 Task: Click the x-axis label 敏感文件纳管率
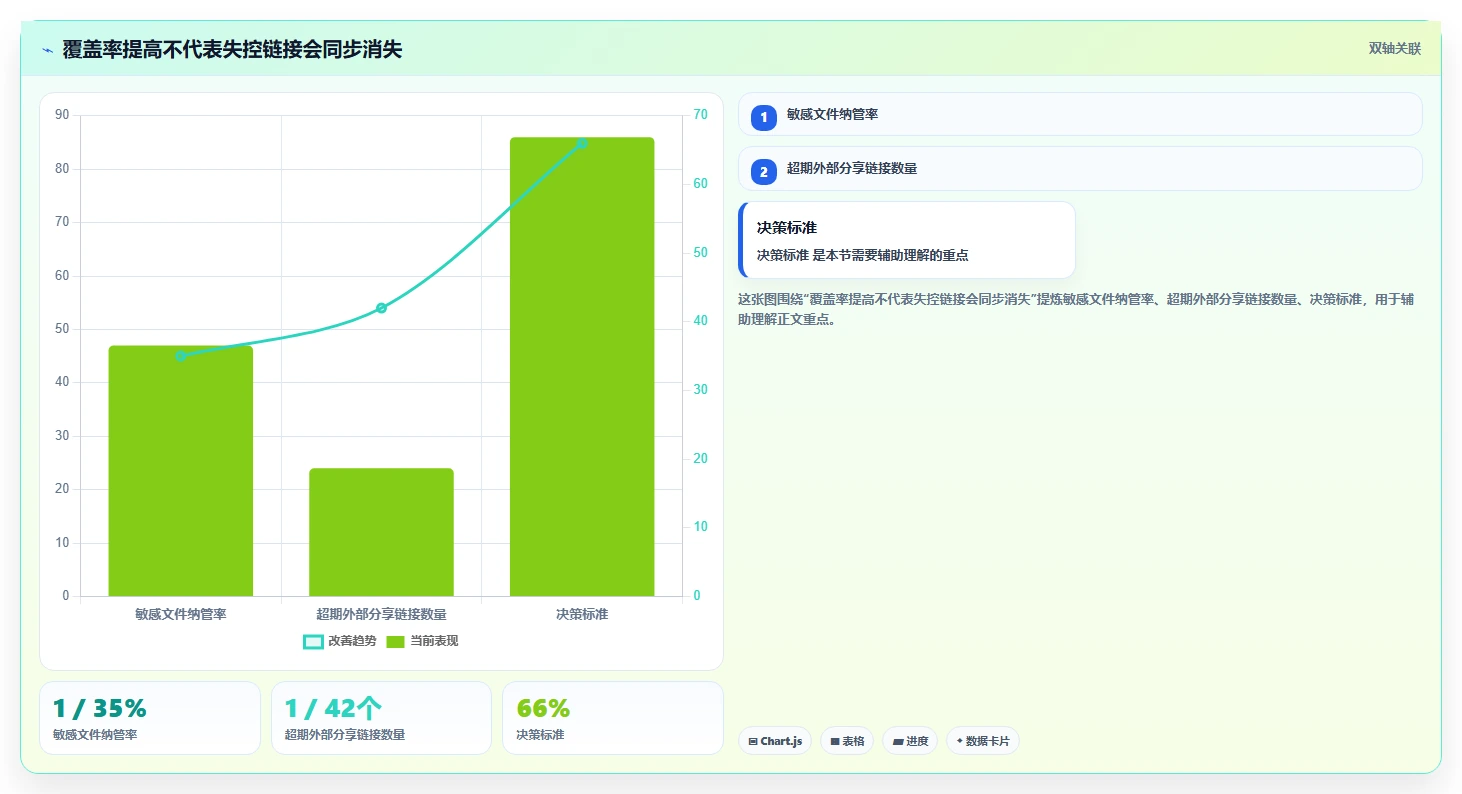(181, 614)
